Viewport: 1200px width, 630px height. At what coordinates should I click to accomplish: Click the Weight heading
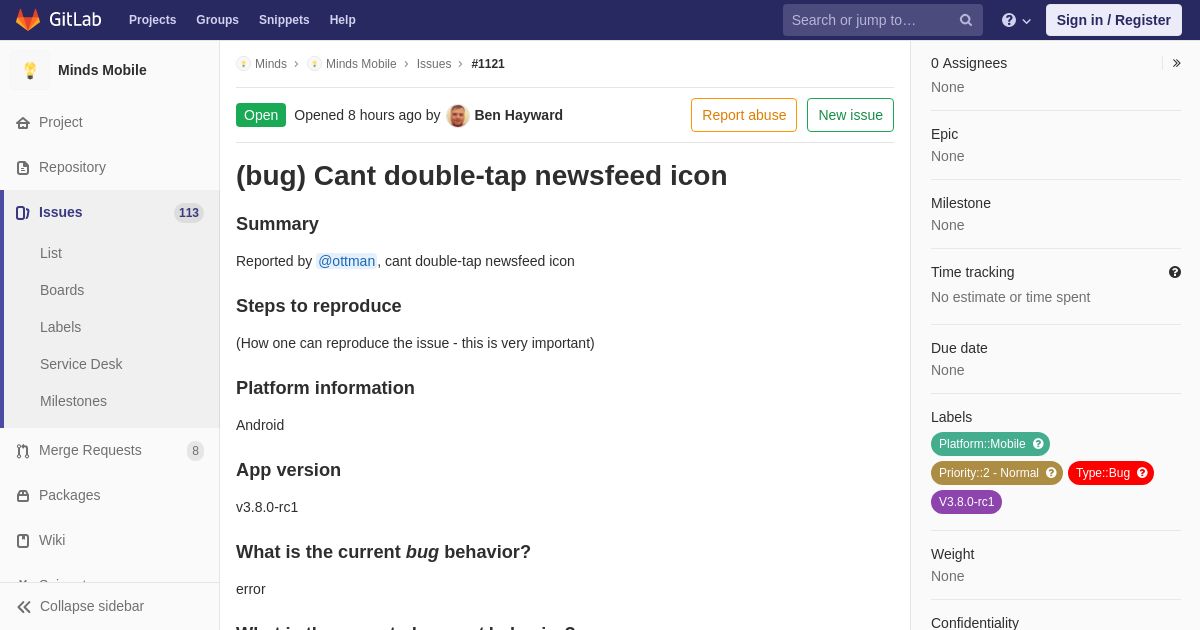click(952, 554)
